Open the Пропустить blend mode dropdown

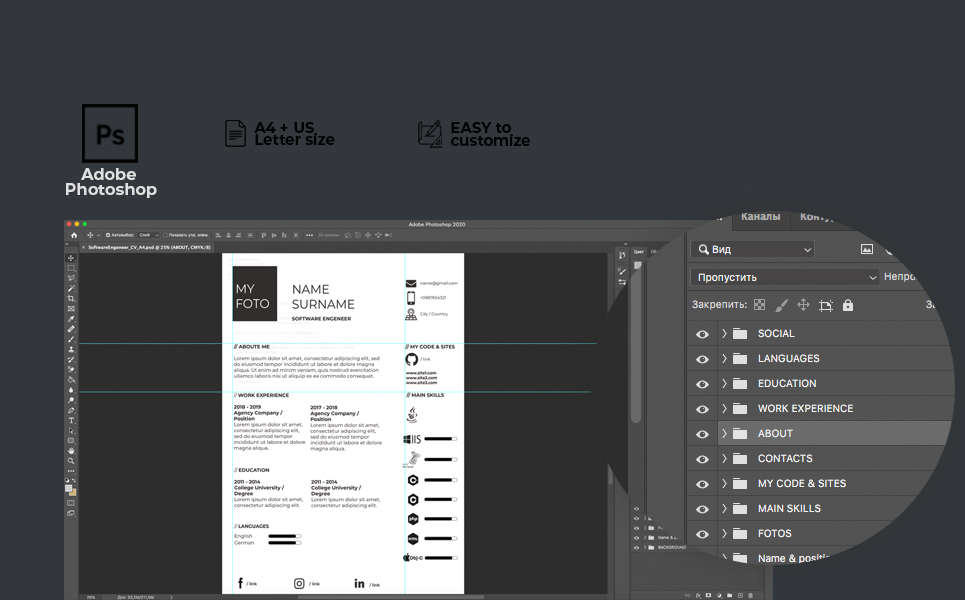(x=785, y=277)
